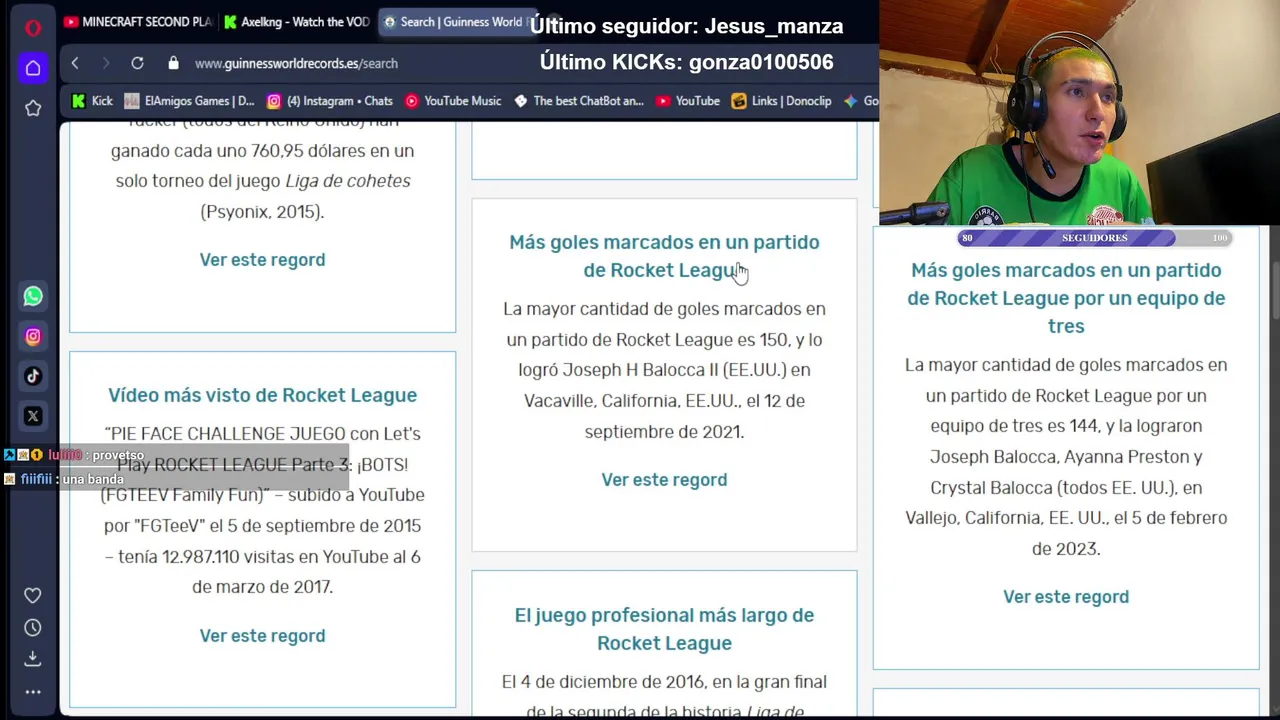Open WhatsApp from the Opera sidebar
1280x720 pixels.
coord(33,296)
